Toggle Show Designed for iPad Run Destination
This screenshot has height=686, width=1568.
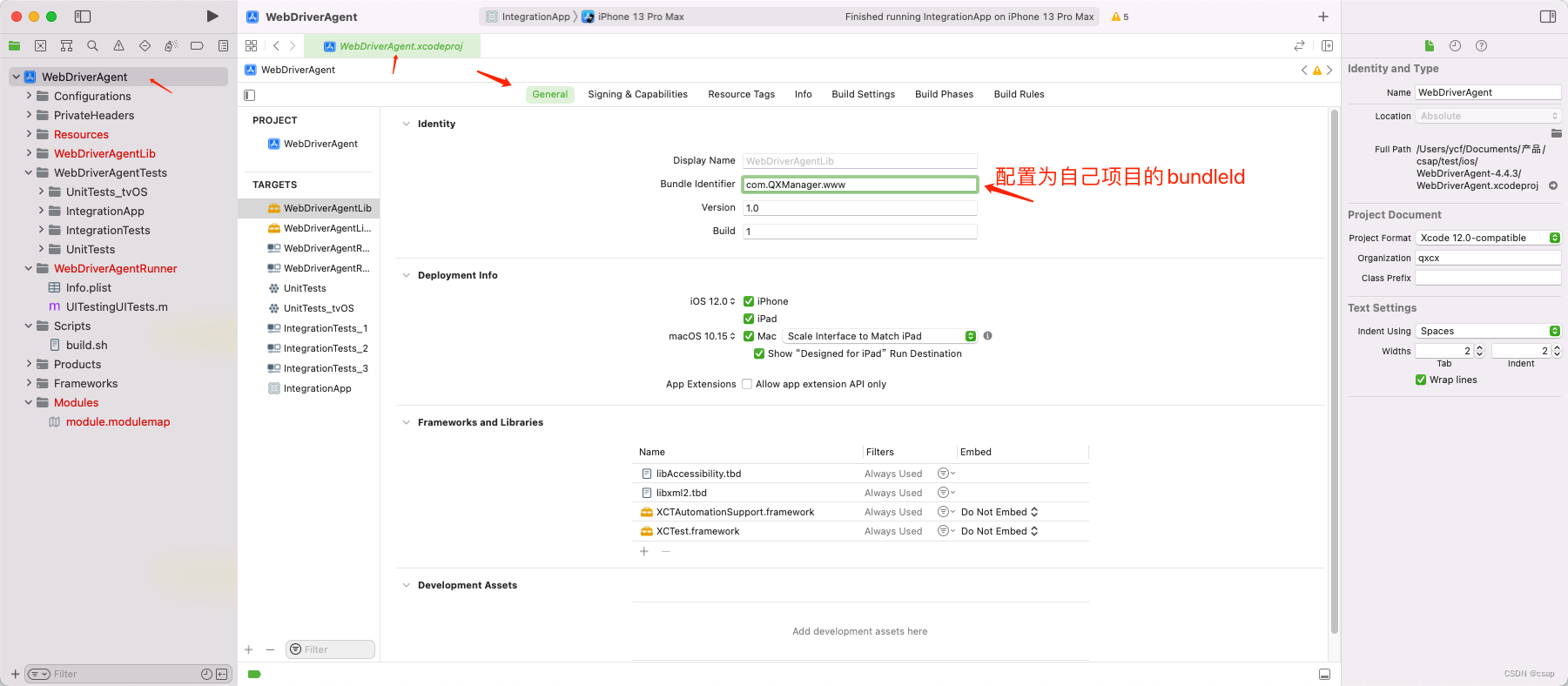(759, 353)
